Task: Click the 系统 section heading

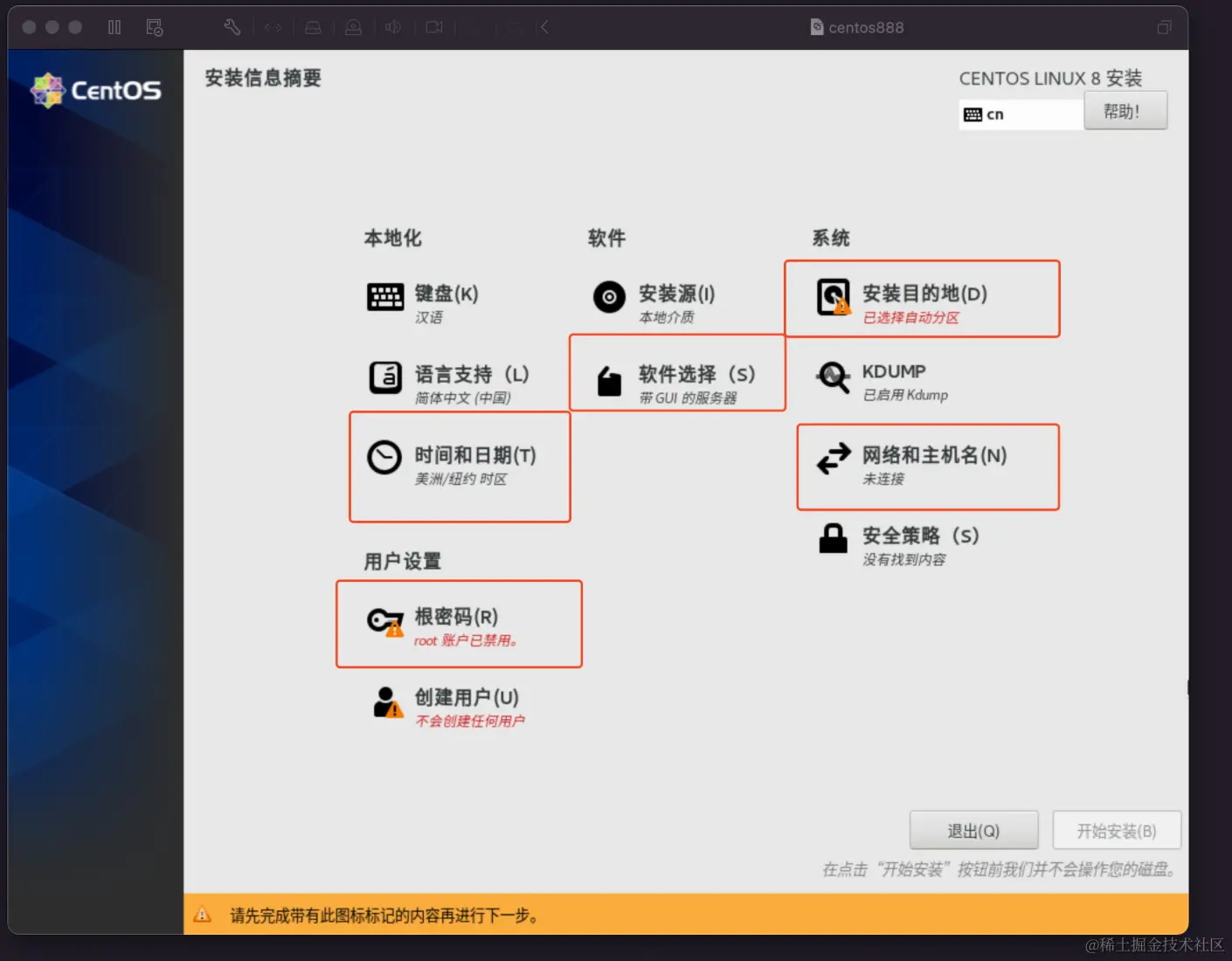Action: pos(831,238)
